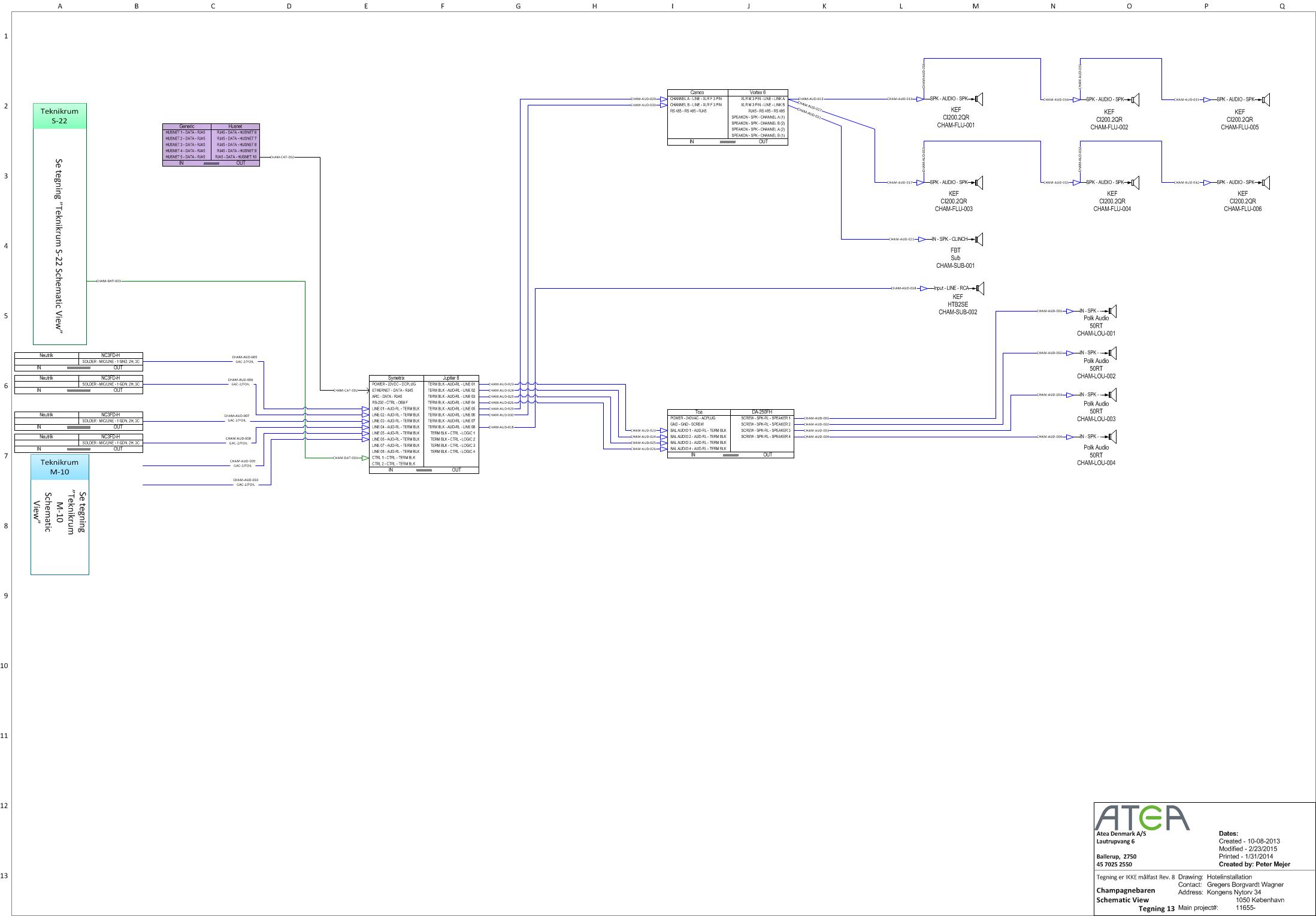The image size is (1316, 916).
Task: Click the speaker symbol above KEF CHAM-FLU-006
Action: 1266,182
